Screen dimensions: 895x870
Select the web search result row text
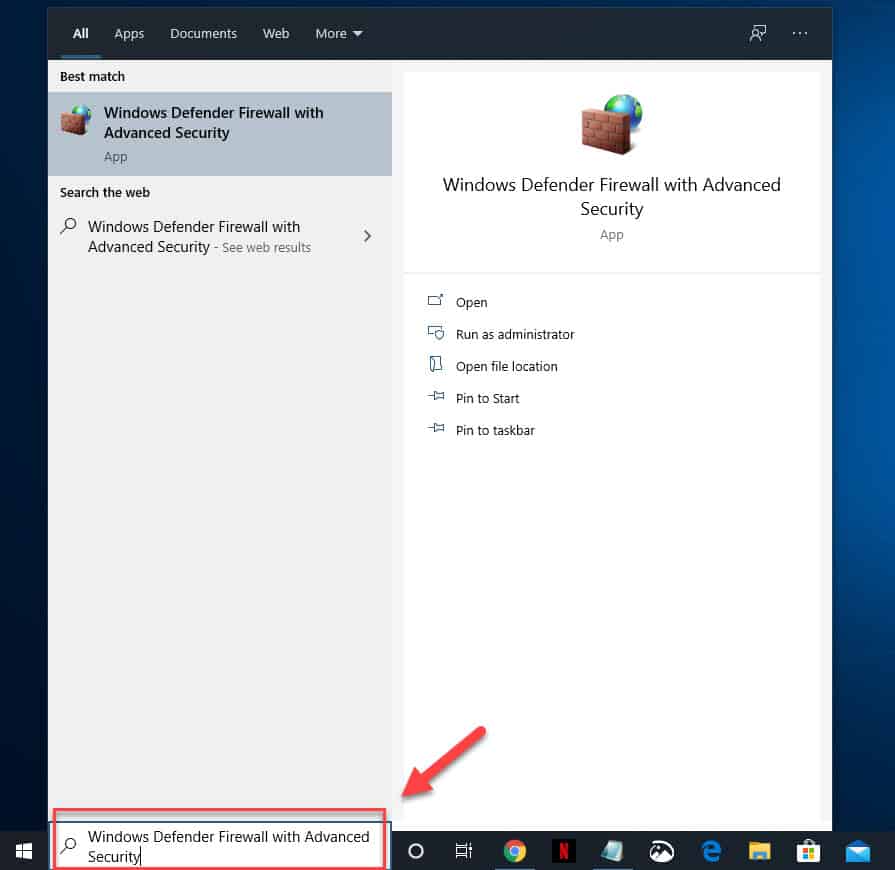[x=199, y=237]
